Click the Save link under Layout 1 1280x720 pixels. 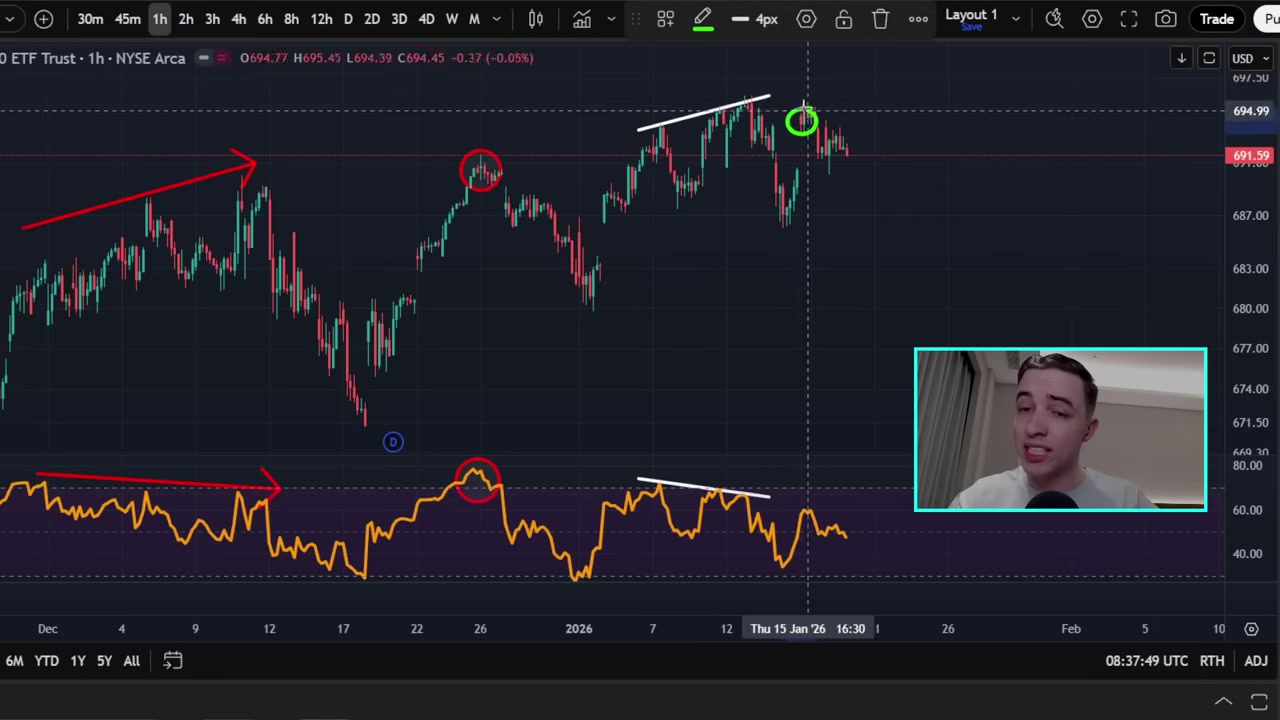(x=971, y=27)
